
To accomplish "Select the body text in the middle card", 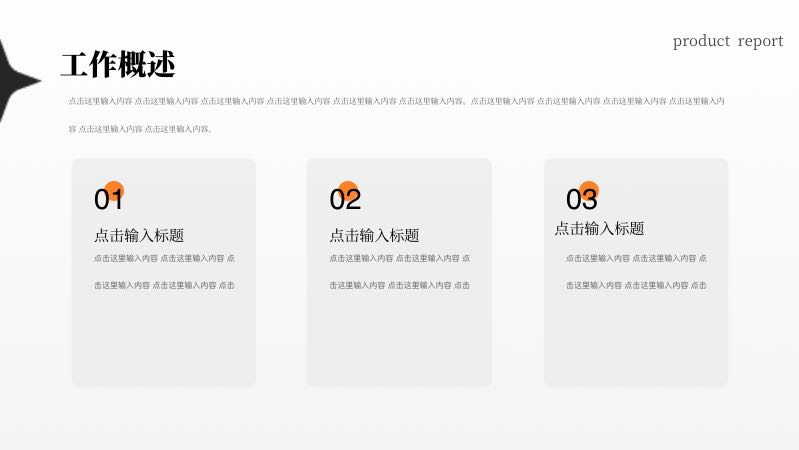I will click(x=399, y=271).
